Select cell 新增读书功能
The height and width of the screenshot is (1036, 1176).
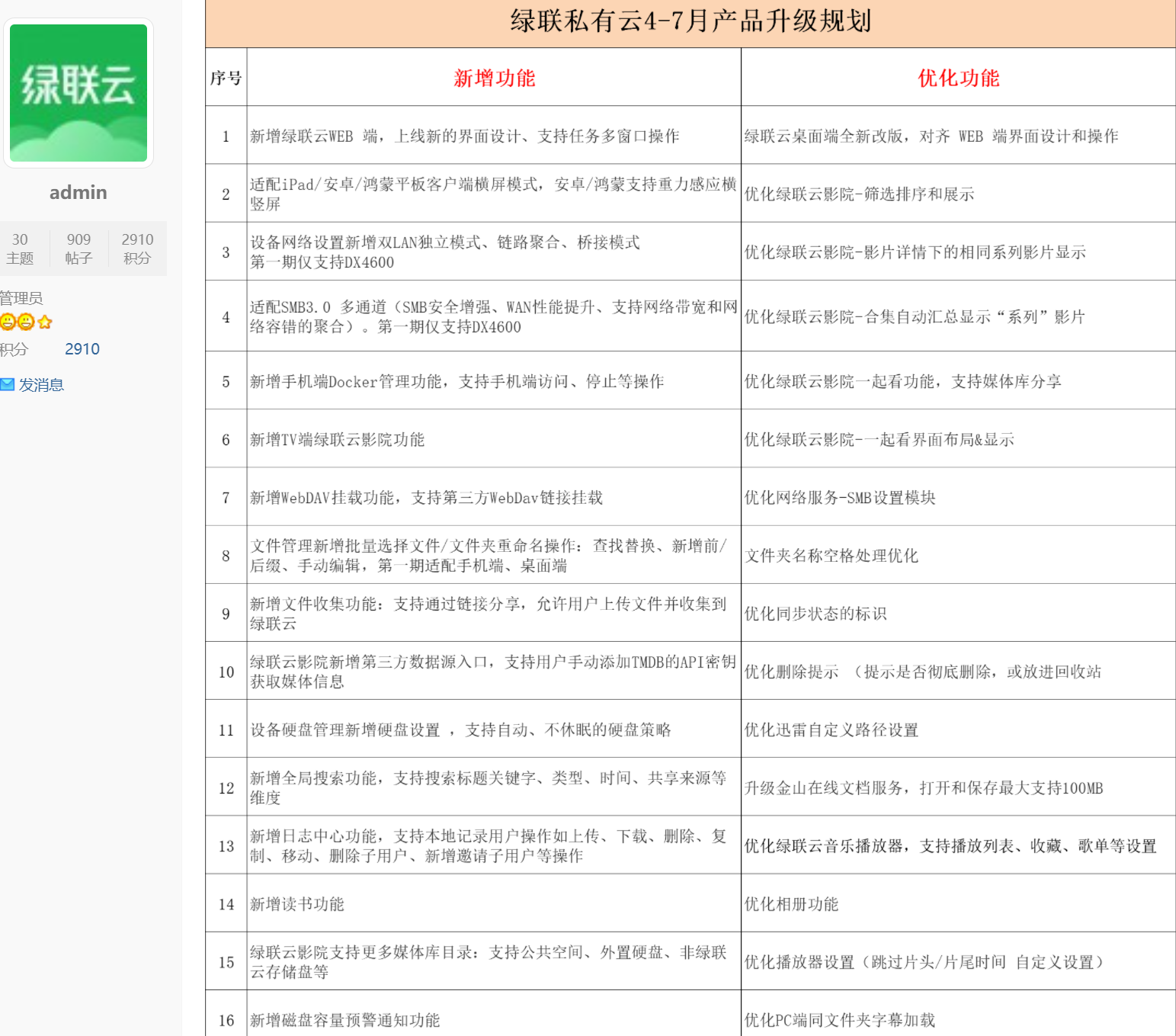point(494,903)
